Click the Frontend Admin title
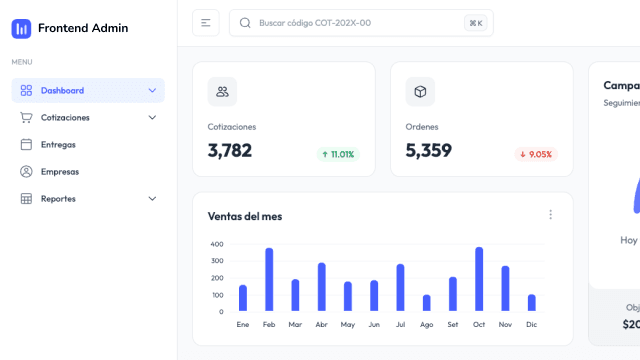This screenshot has width=640, height=360. (83, 28)
